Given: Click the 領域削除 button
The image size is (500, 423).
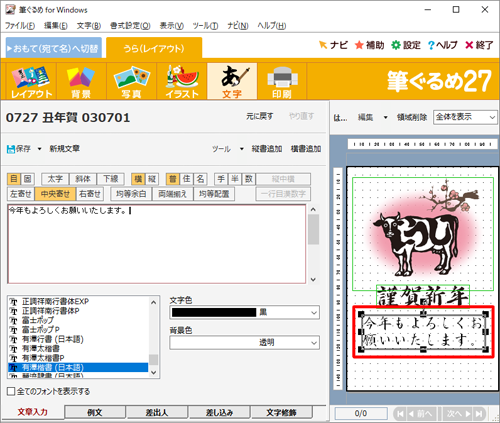Looking at the screenshot, I should (412, 117).
